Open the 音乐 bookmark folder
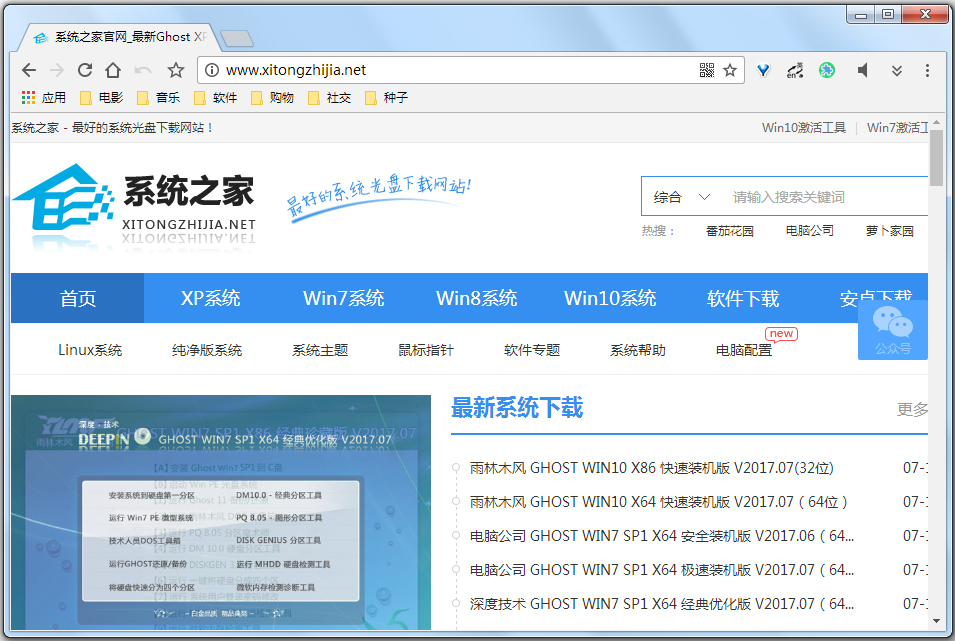955x641 pixels. pos(158,97)
